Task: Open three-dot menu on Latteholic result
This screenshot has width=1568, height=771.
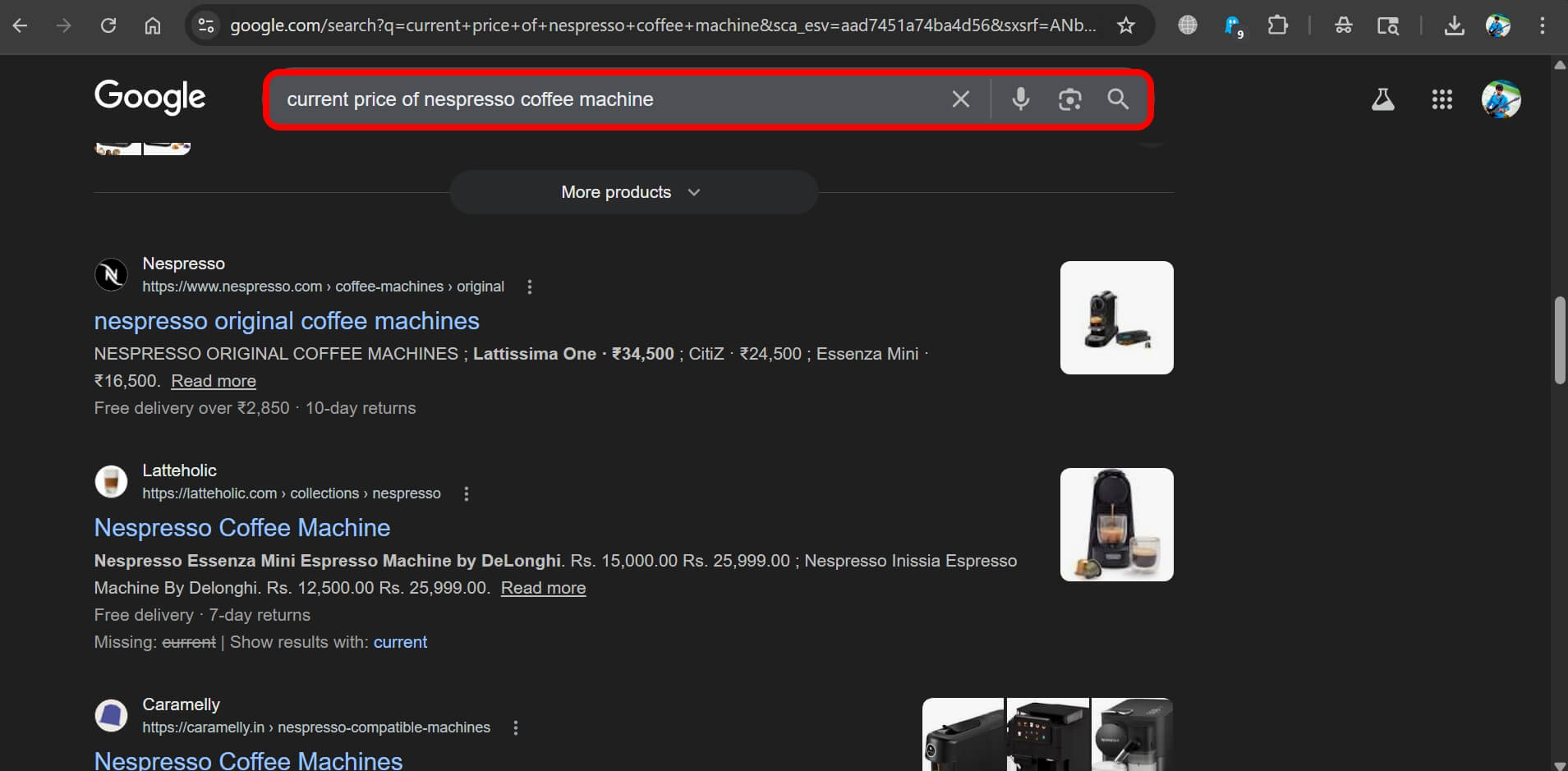Action: (466, 493)
